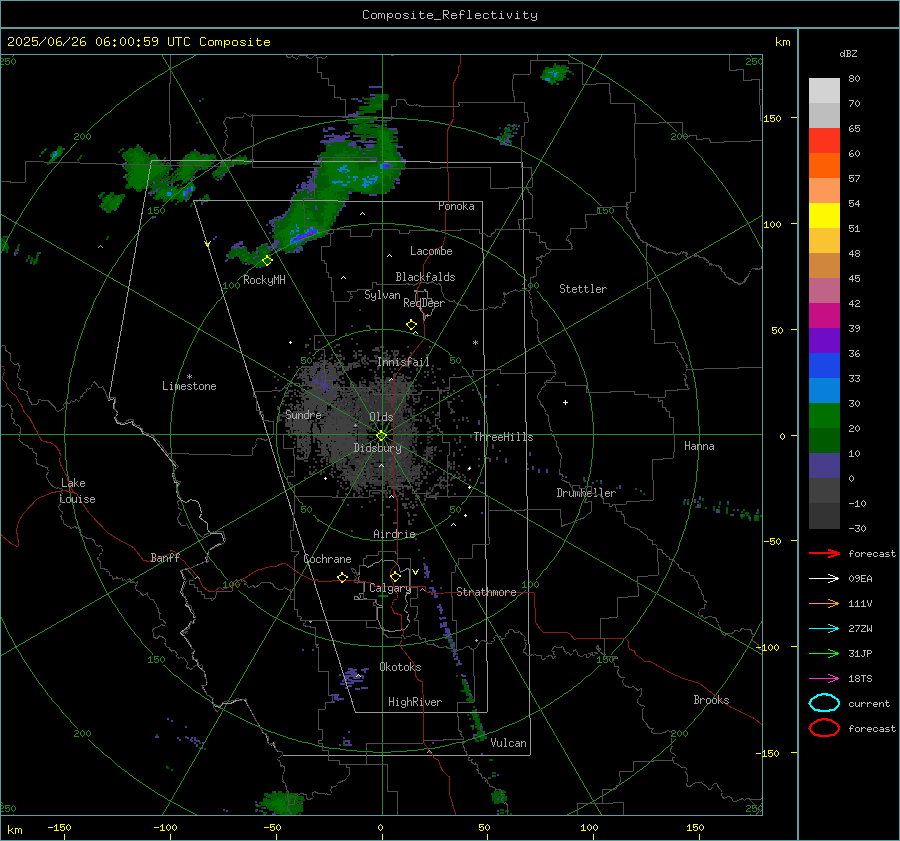
Task: Click the RockyMH label
Action: click(264, 280)
